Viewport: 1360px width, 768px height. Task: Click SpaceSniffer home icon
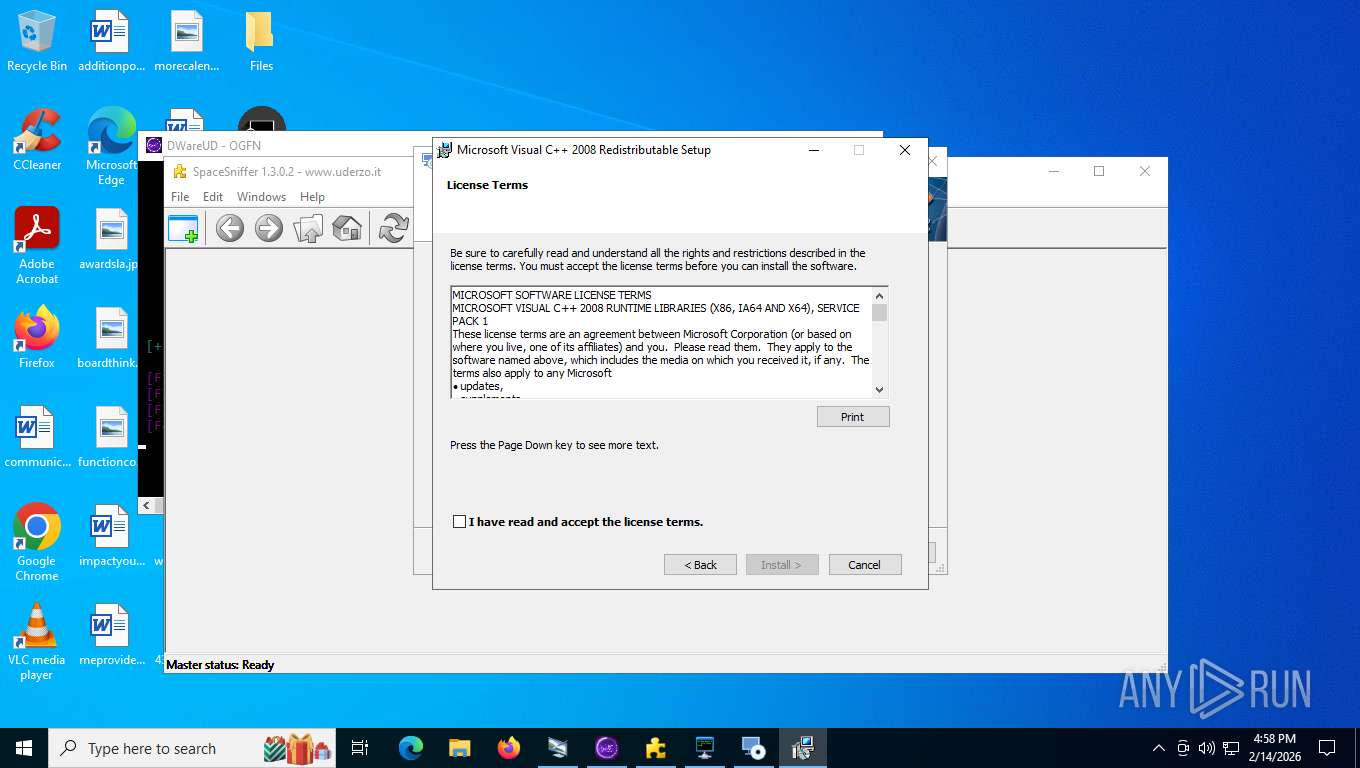347,228
